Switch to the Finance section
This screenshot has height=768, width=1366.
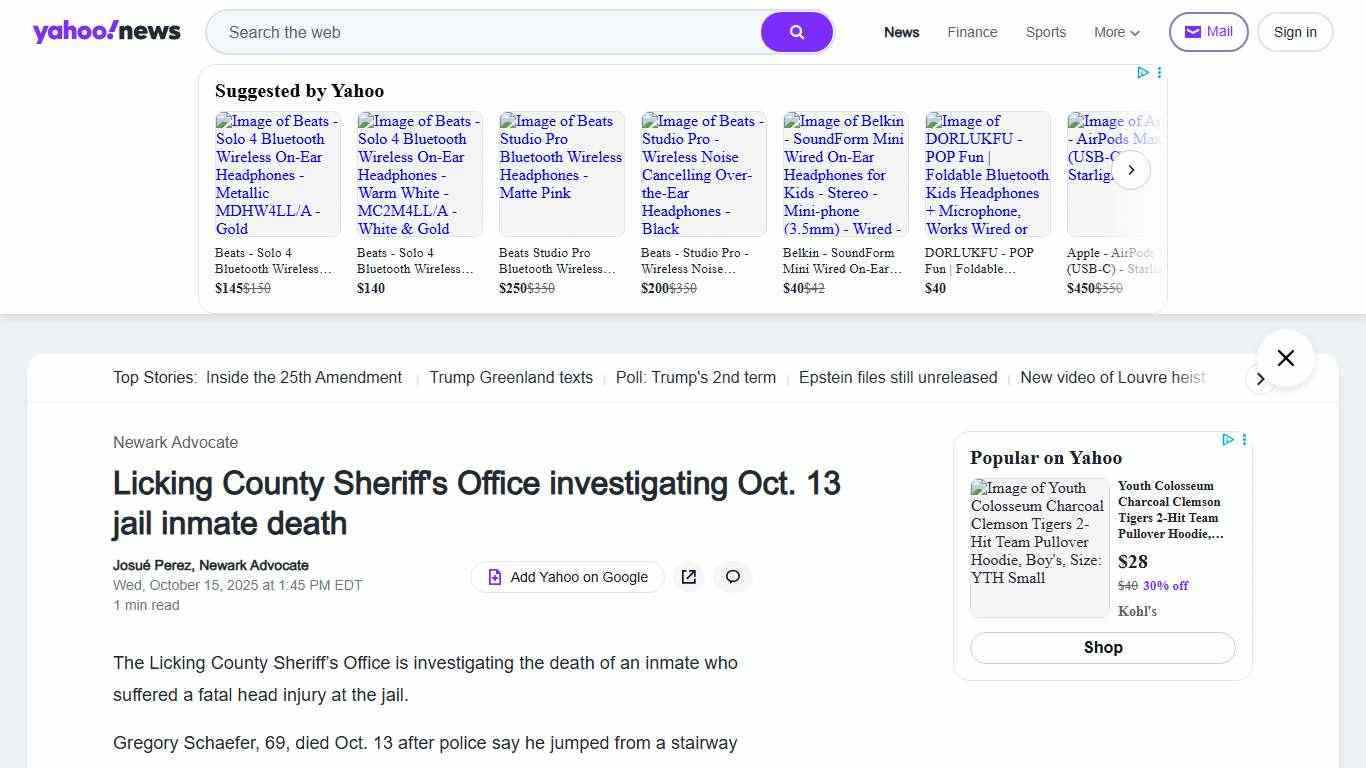(971, 32)
